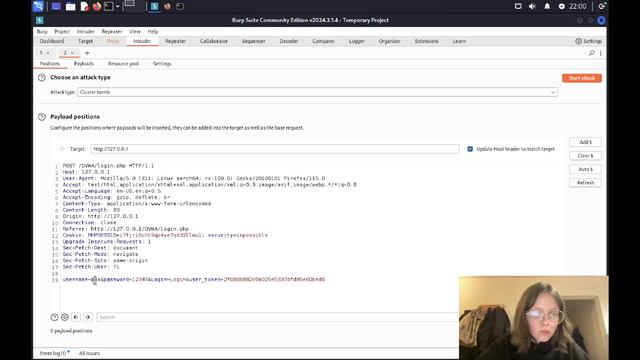This screenshot has width=640, height=360.
Task: Click the Auto § button
Action: pyautogui.click(x=585, y=169)
